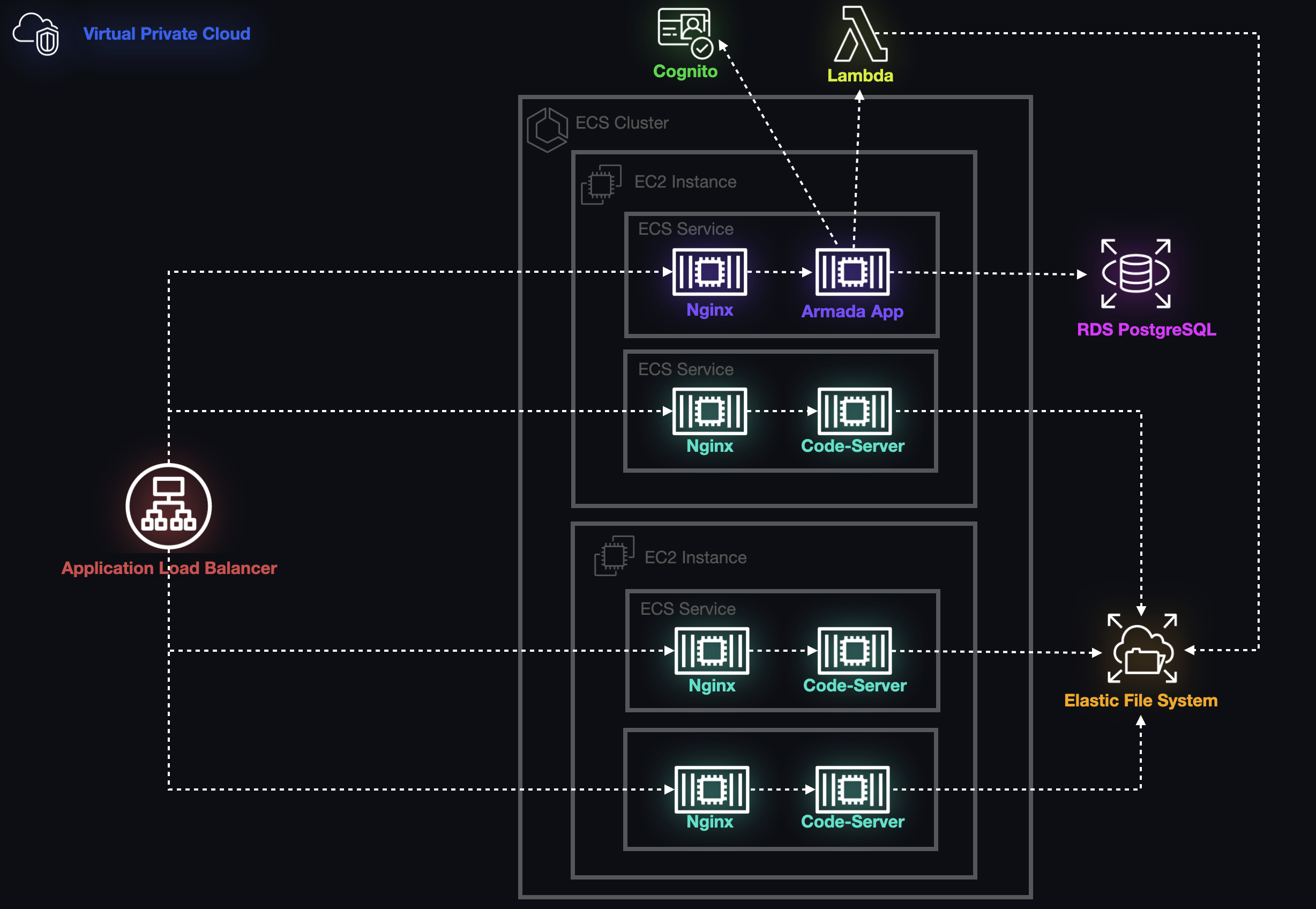
Task: Select the Armada App container icon
Action: click(853, 272)
